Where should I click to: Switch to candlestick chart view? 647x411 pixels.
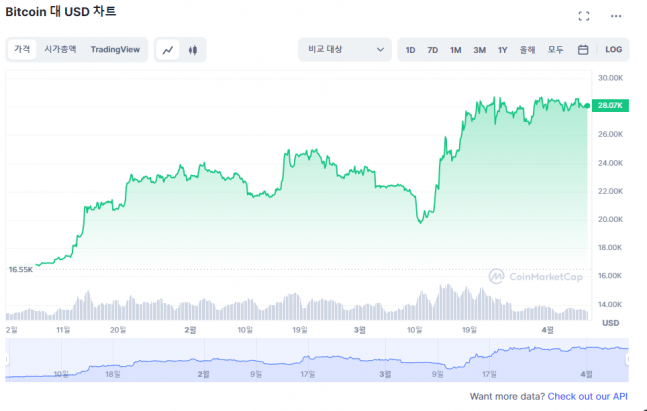click(193, 49)
